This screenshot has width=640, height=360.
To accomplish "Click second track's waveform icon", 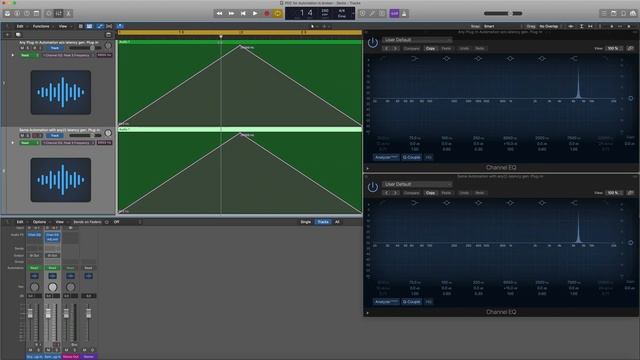I will (61, 180).
